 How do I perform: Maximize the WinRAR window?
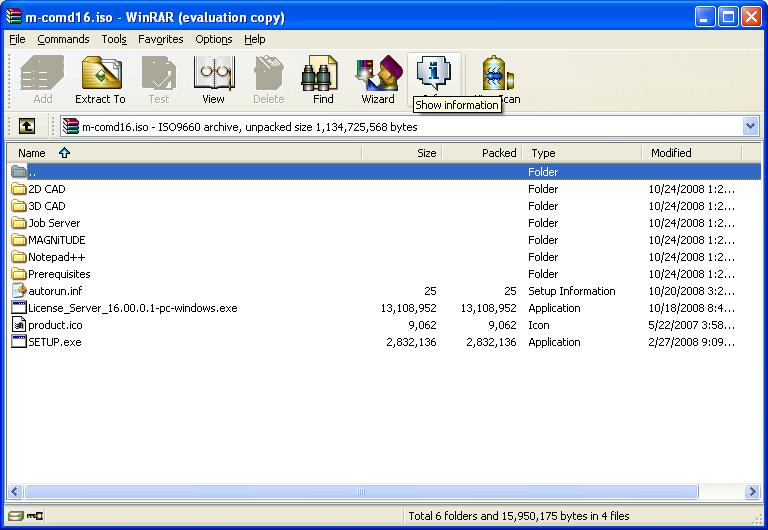(x=728, y=17)
